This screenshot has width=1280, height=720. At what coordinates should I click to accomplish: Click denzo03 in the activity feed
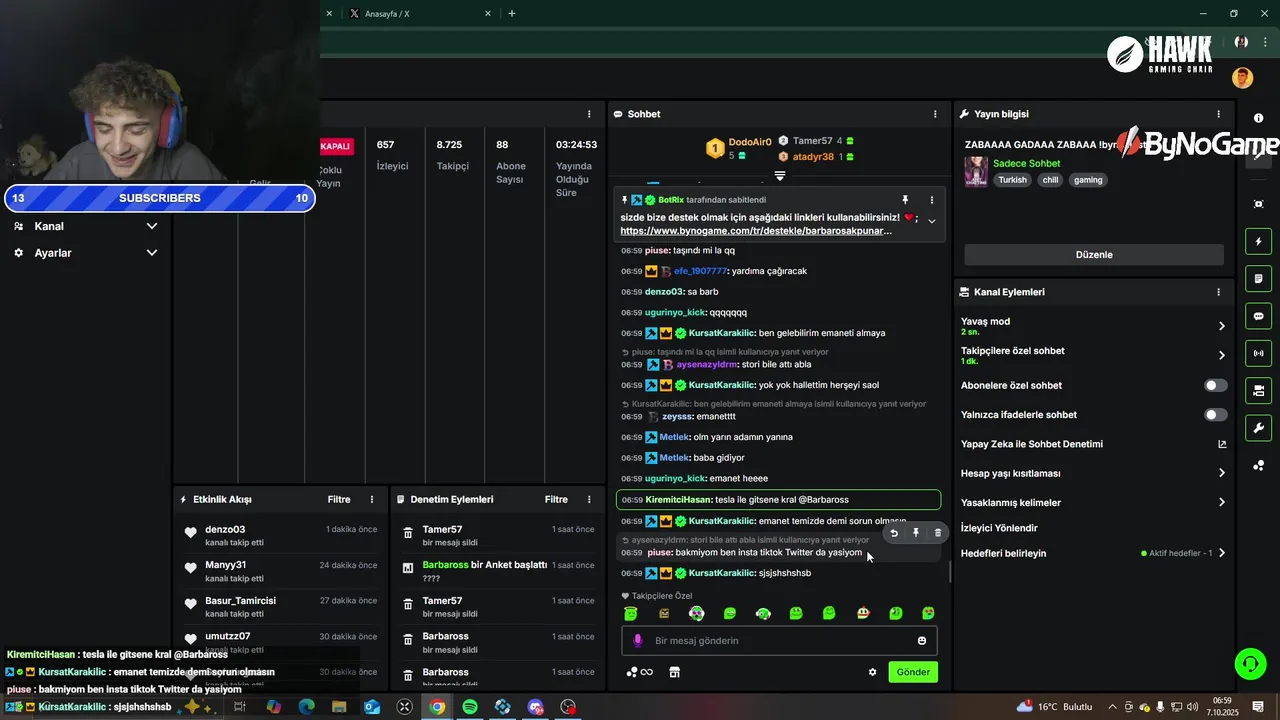(225, 529)
